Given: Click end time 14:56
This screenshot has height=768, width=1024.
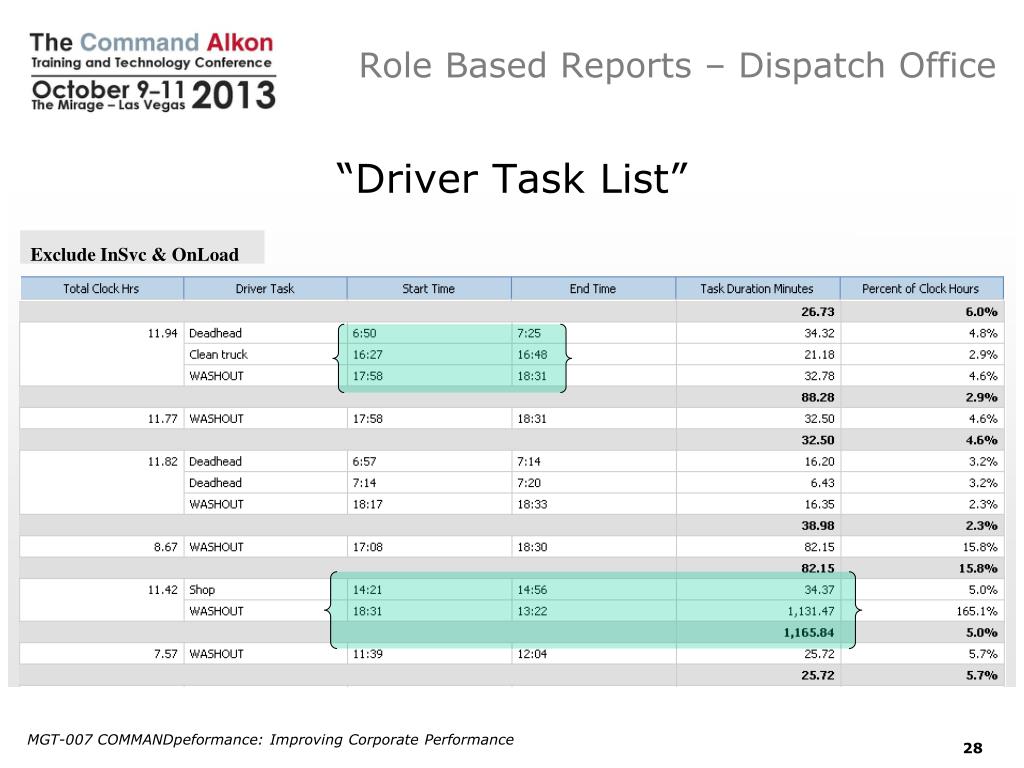Looking at the screenshot, I should coord(532,590).
